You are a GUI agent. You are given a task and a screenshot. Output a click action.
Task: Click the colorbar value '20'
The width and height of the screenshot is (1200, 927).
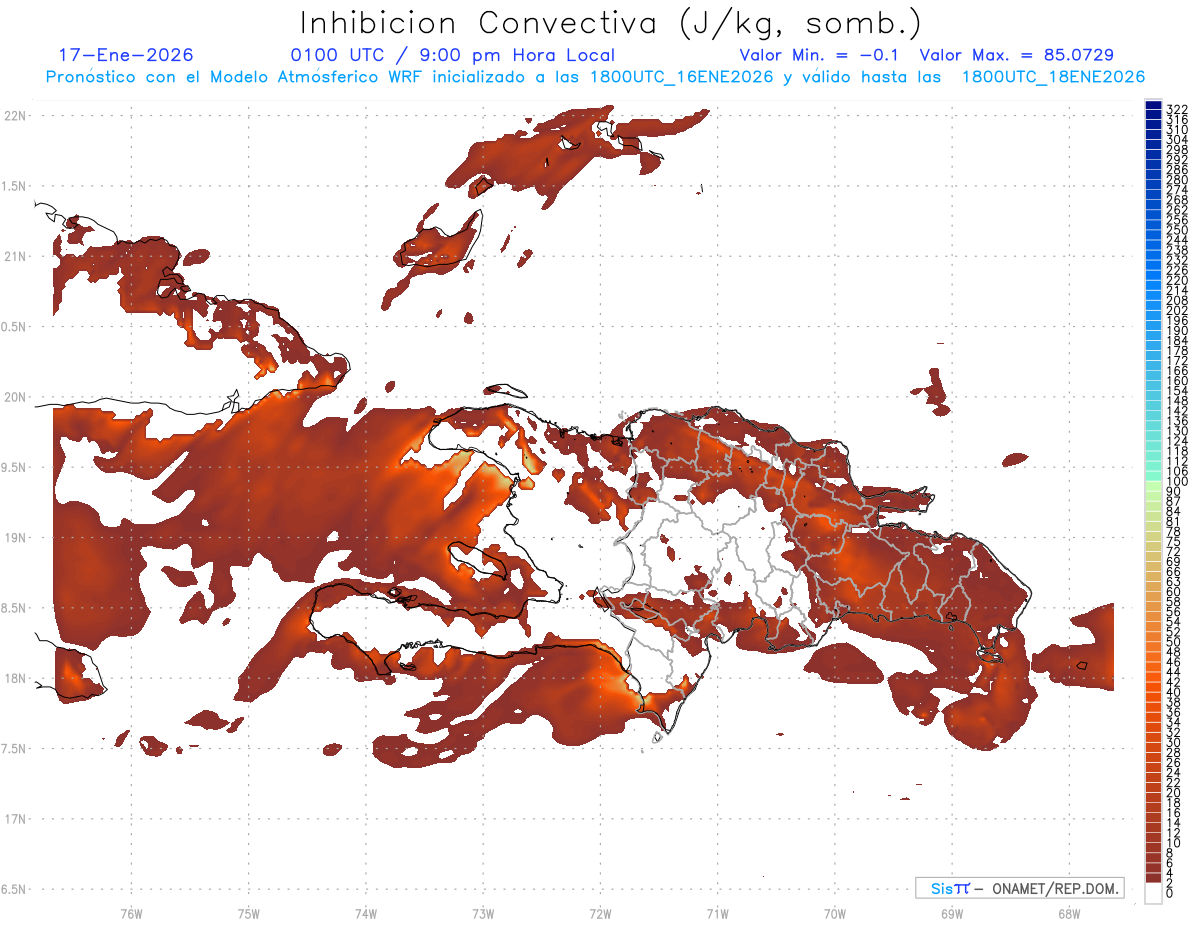pyautogui.click(x=1174, y=793)
